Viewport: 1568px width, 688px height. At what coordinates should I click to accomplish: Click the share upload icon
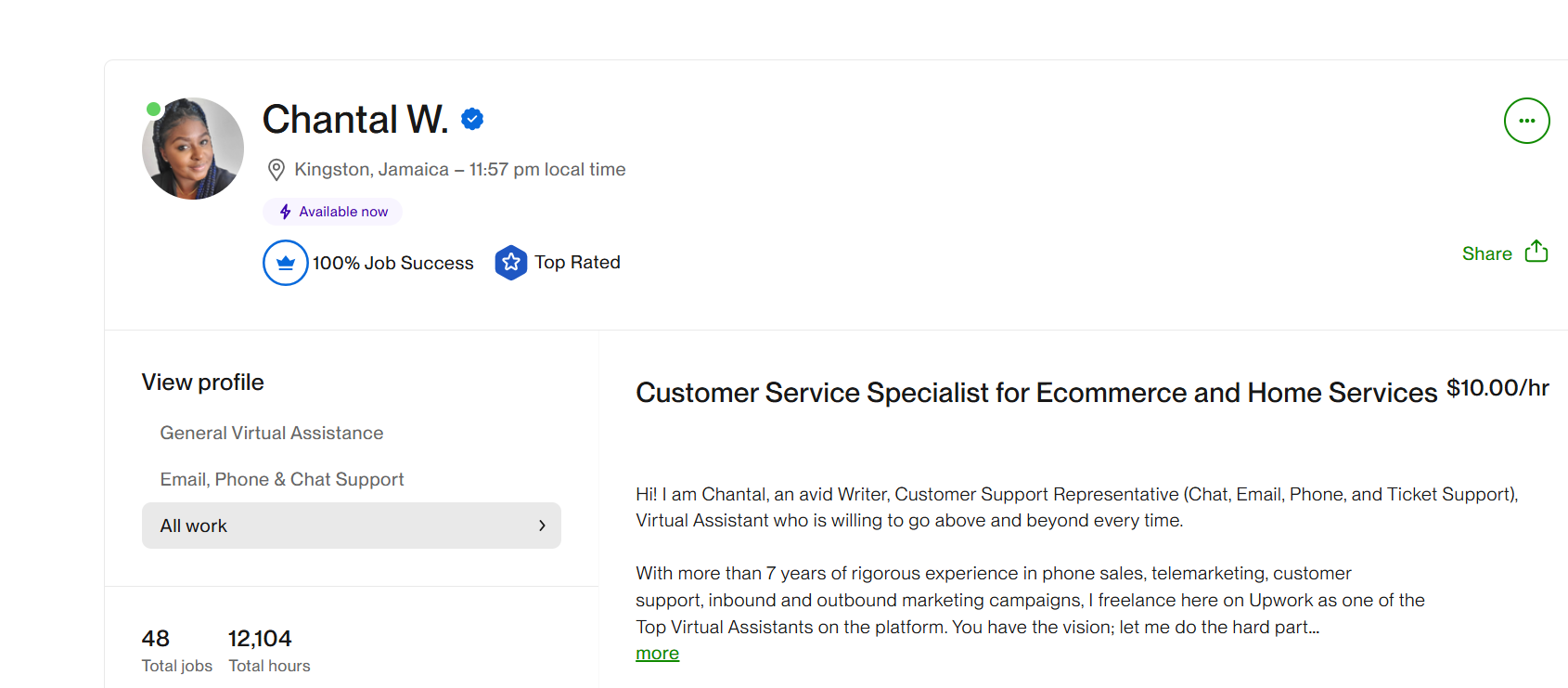(x=1536, y=252)
